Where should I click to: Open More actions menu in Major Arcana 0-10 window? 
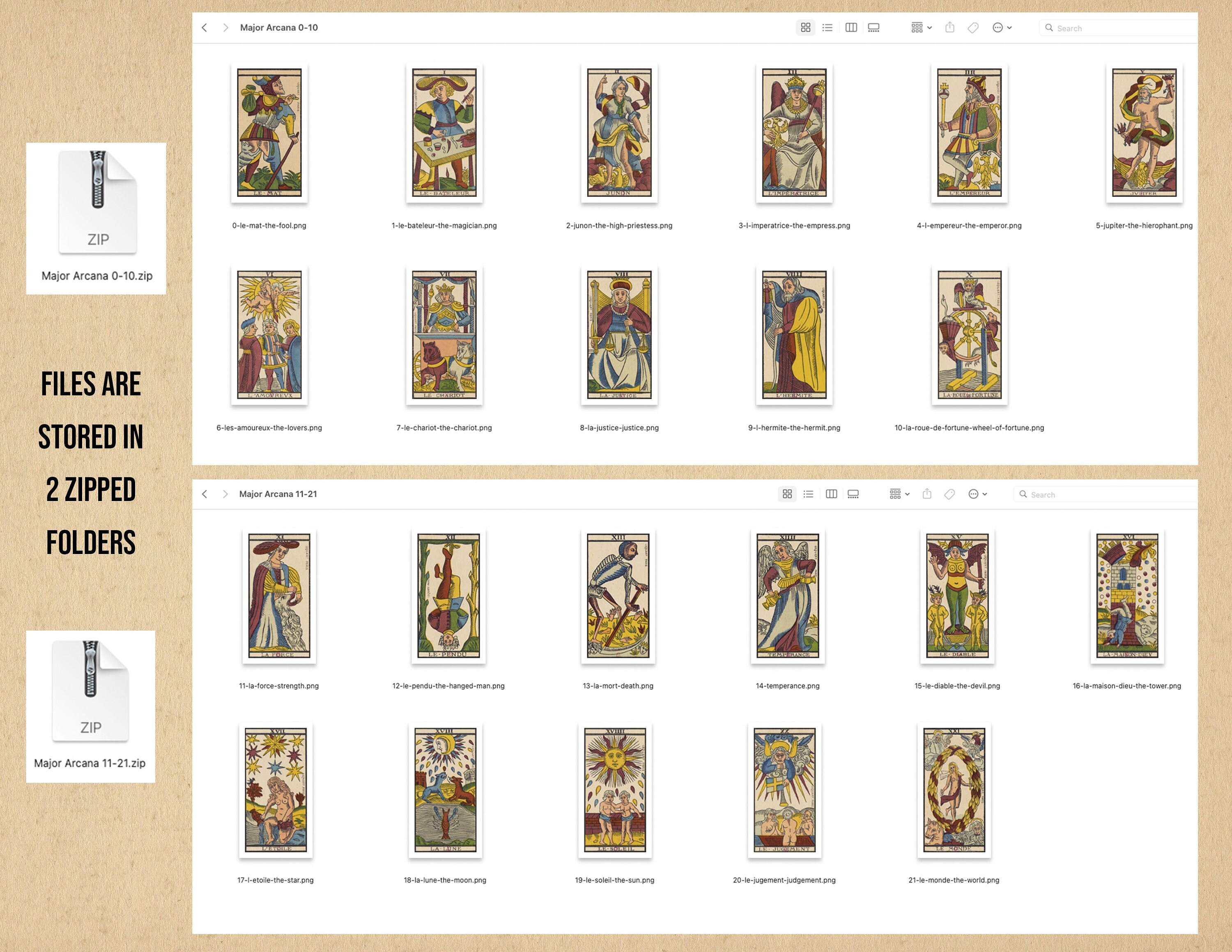[1002, 28]
